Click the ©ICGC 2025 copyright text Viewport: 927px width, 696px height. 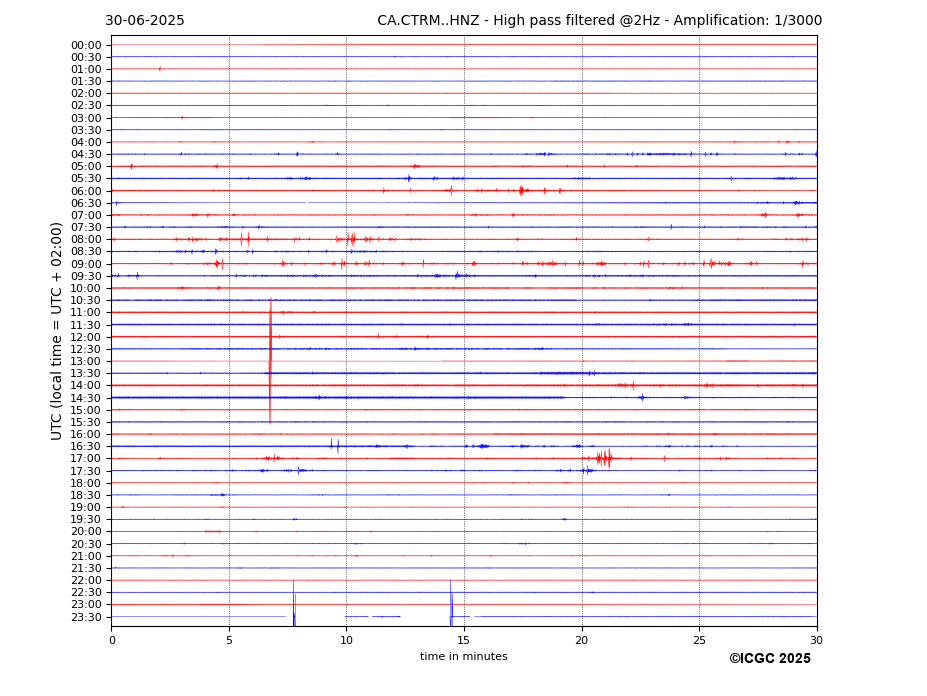[770, 659]
